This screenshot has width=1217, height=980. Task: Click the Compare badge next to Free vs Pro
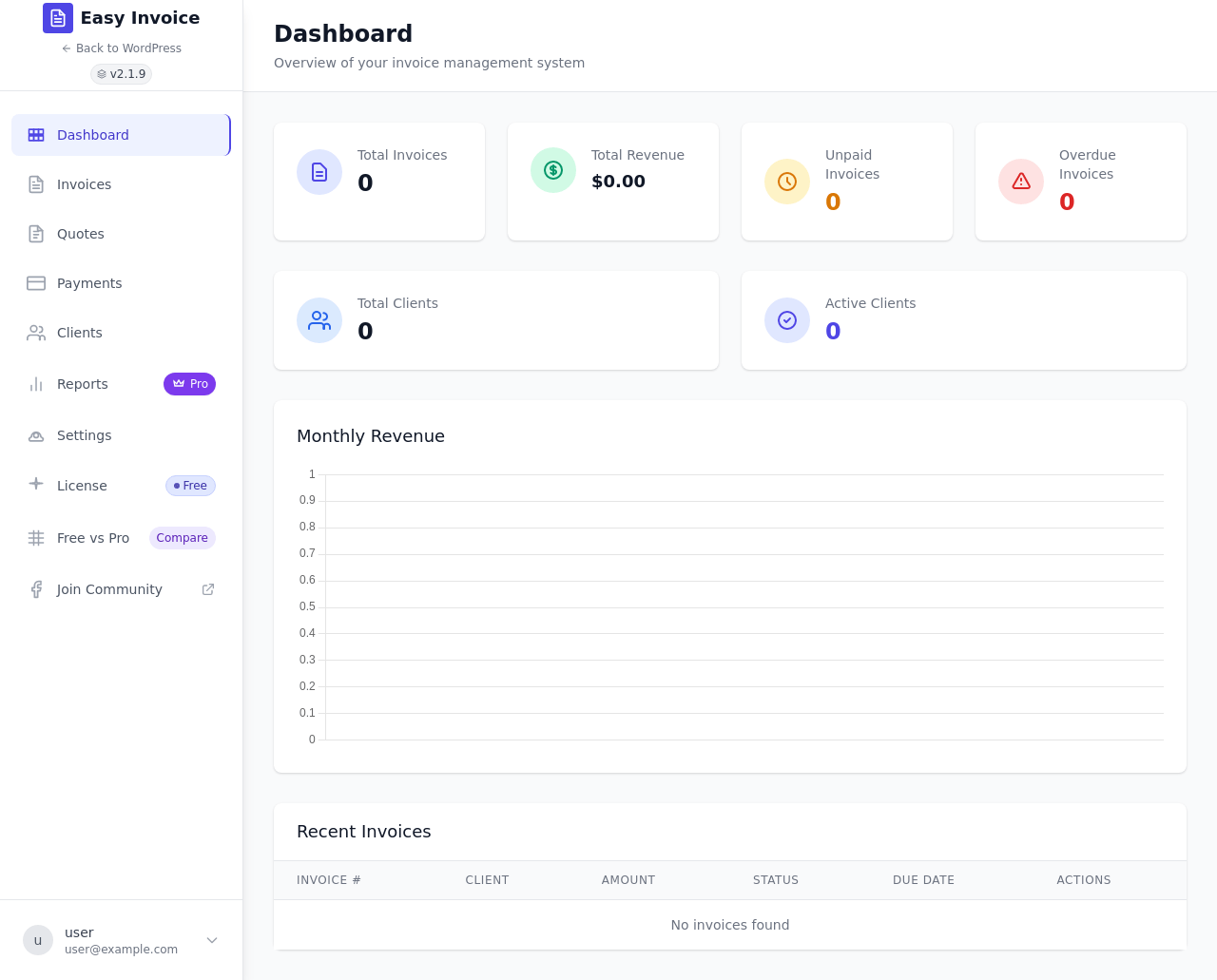[x=183, y=538]
